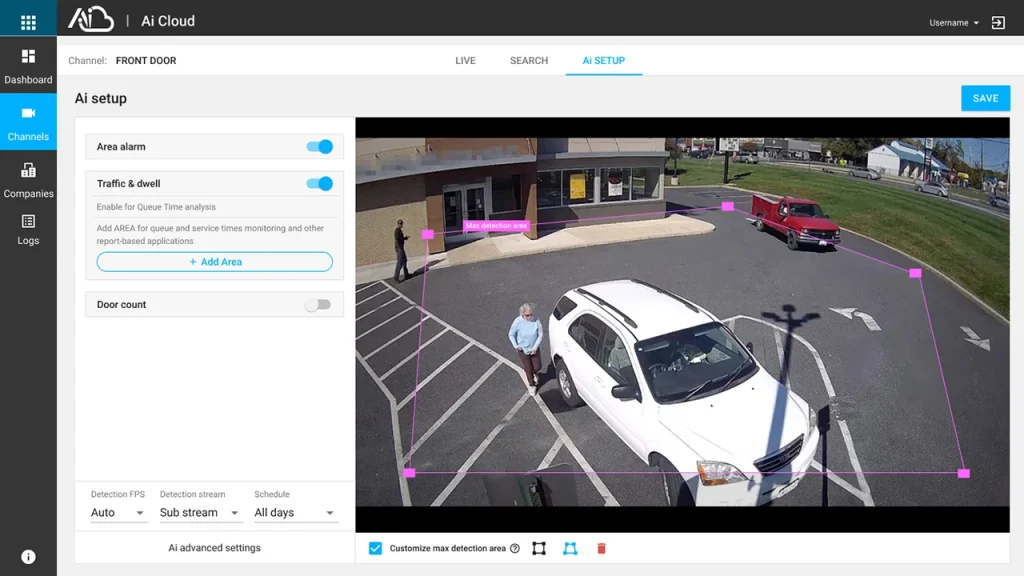
Task: Uncheck Customize max detection area
Action: (x=377, y=548)
